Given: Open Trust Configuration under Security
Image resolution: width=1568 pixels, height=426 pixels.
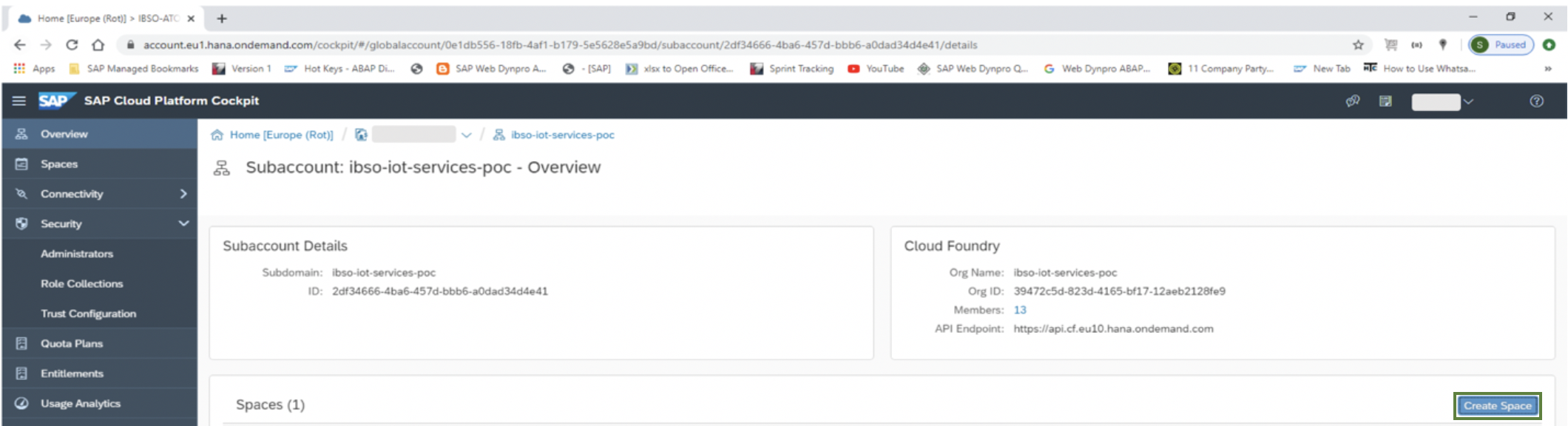Looking at the screenshot, I should pyautogui.click(x=89, y=314).
